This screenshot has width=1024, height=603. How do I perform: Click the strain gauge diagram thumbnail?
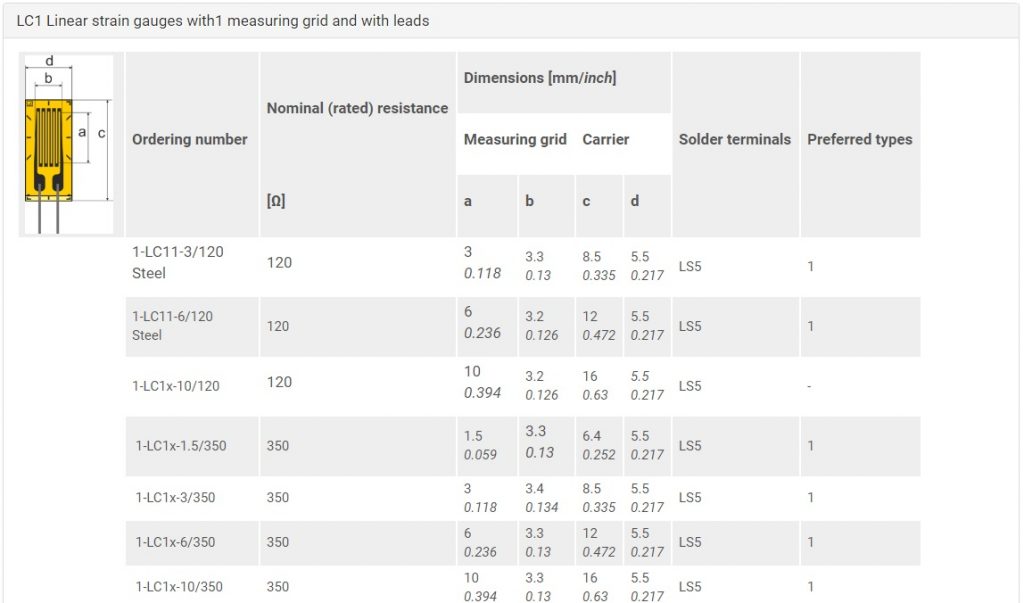pos(68,144)
